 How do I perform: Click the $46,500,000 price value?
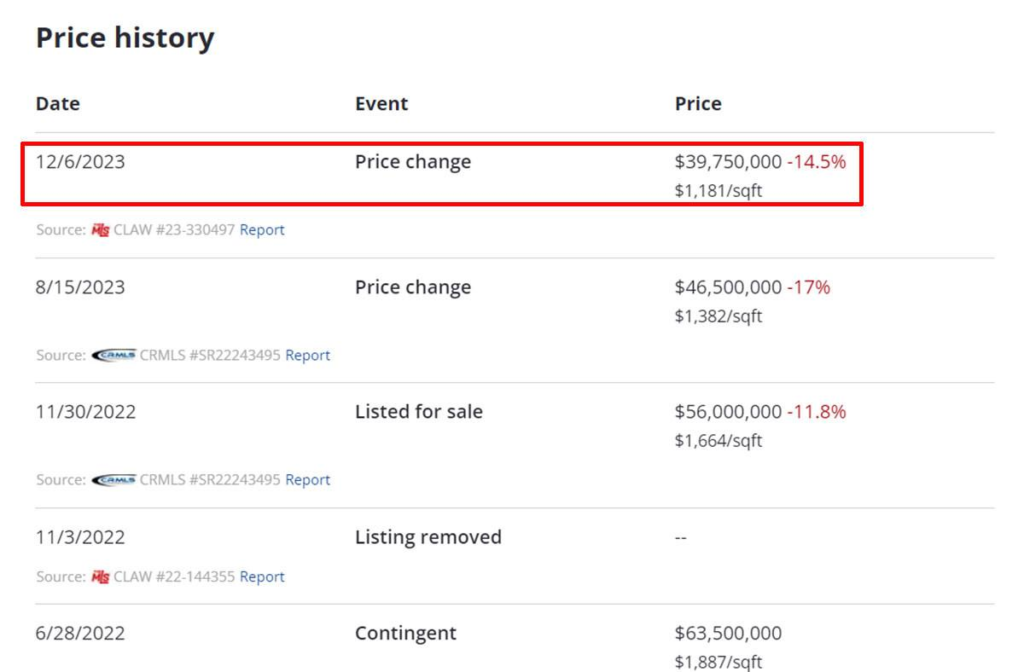click(x=728, y=288)
